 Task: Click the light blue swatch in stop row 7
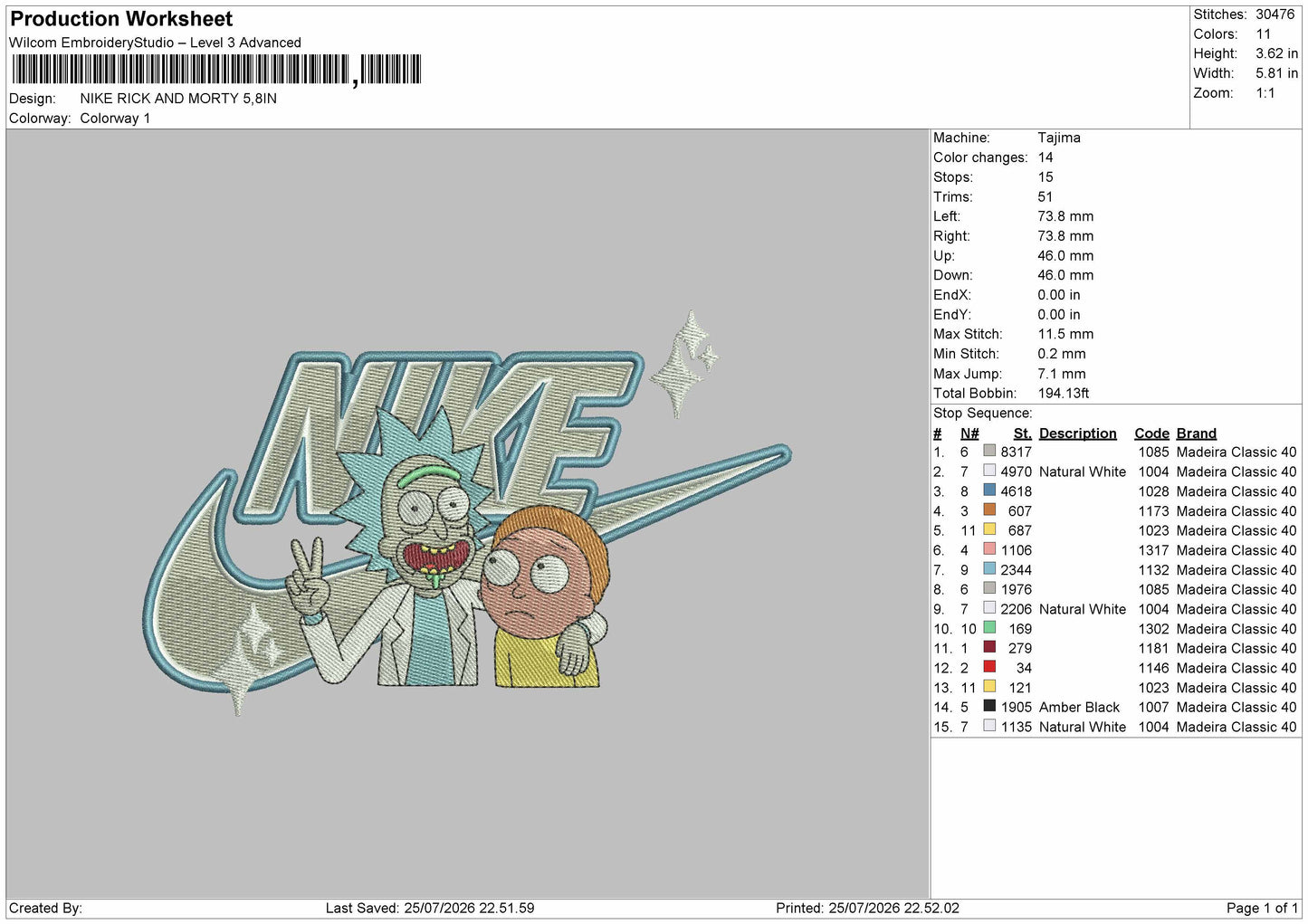point(989,568)
